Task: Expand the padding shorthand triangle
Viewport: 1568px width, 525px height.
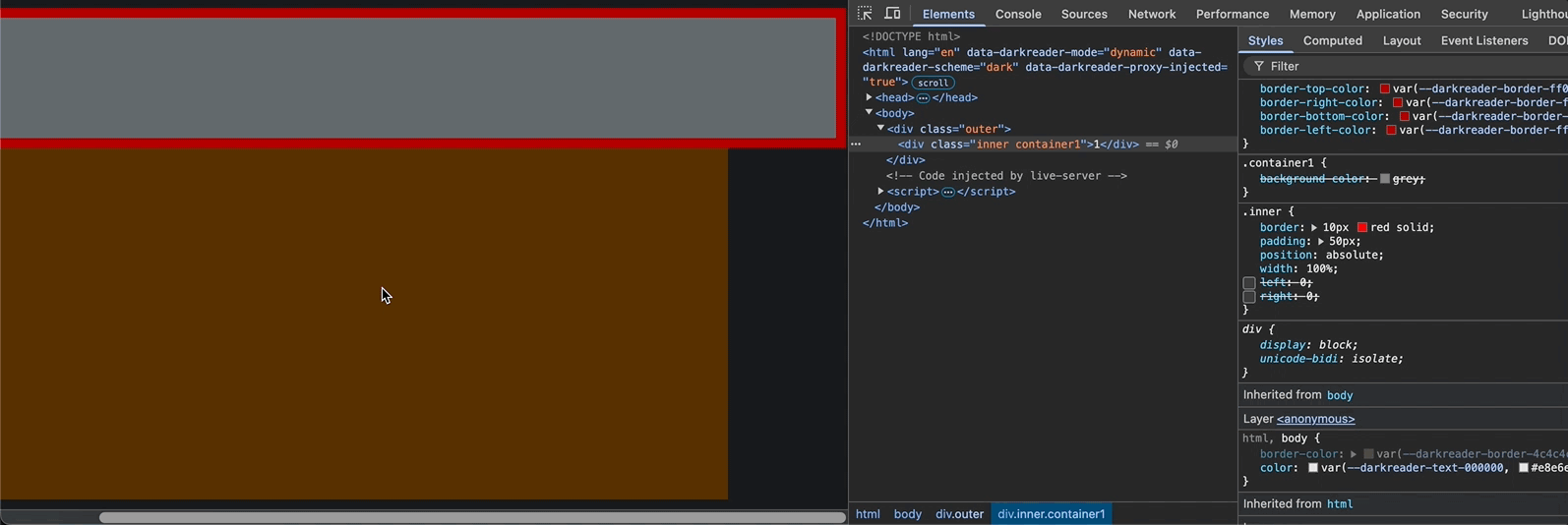Action: 1321,242
